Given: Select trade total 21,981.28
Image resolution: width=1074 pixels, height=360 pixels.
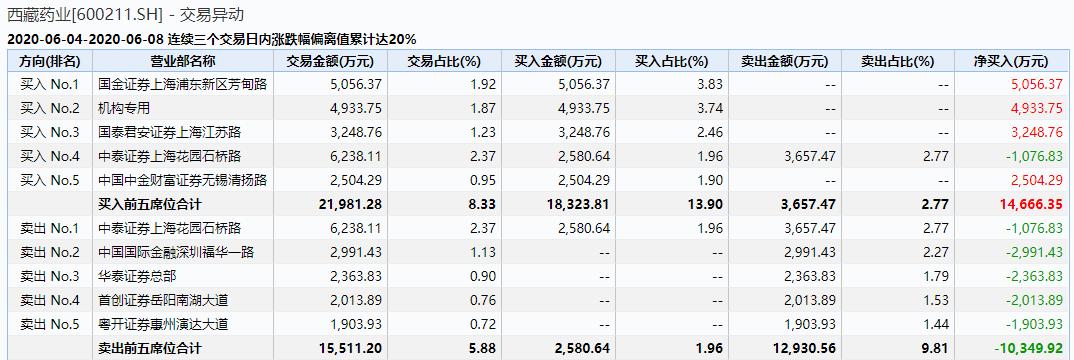Looking at the screenshot, I should pyautogui.click(x=350, y=205).
